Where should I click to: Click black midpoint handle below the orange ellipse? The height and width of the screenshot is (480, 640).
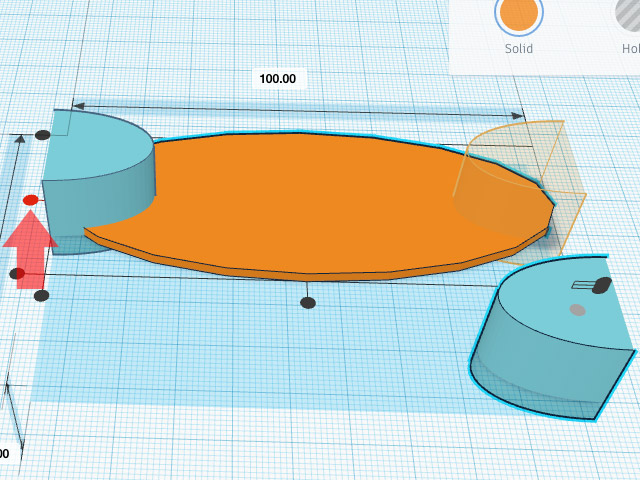(x=308, y=302)
